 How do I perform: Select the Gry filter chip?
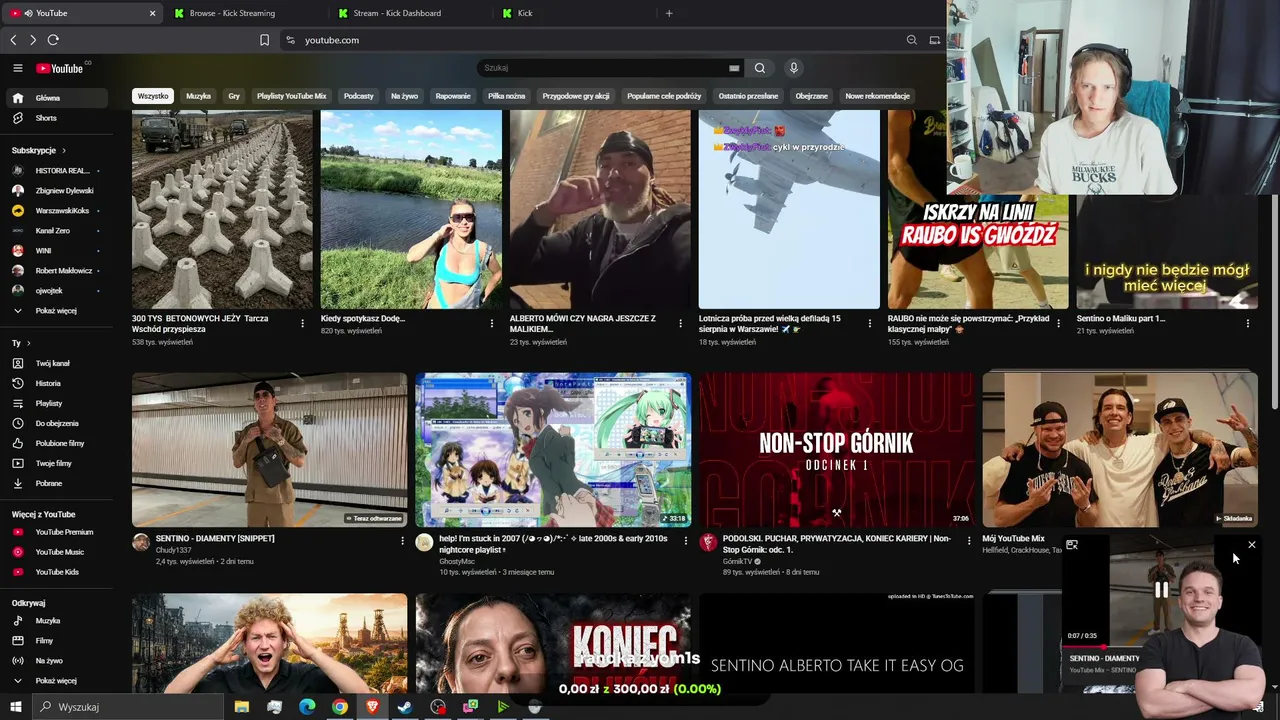234,96
